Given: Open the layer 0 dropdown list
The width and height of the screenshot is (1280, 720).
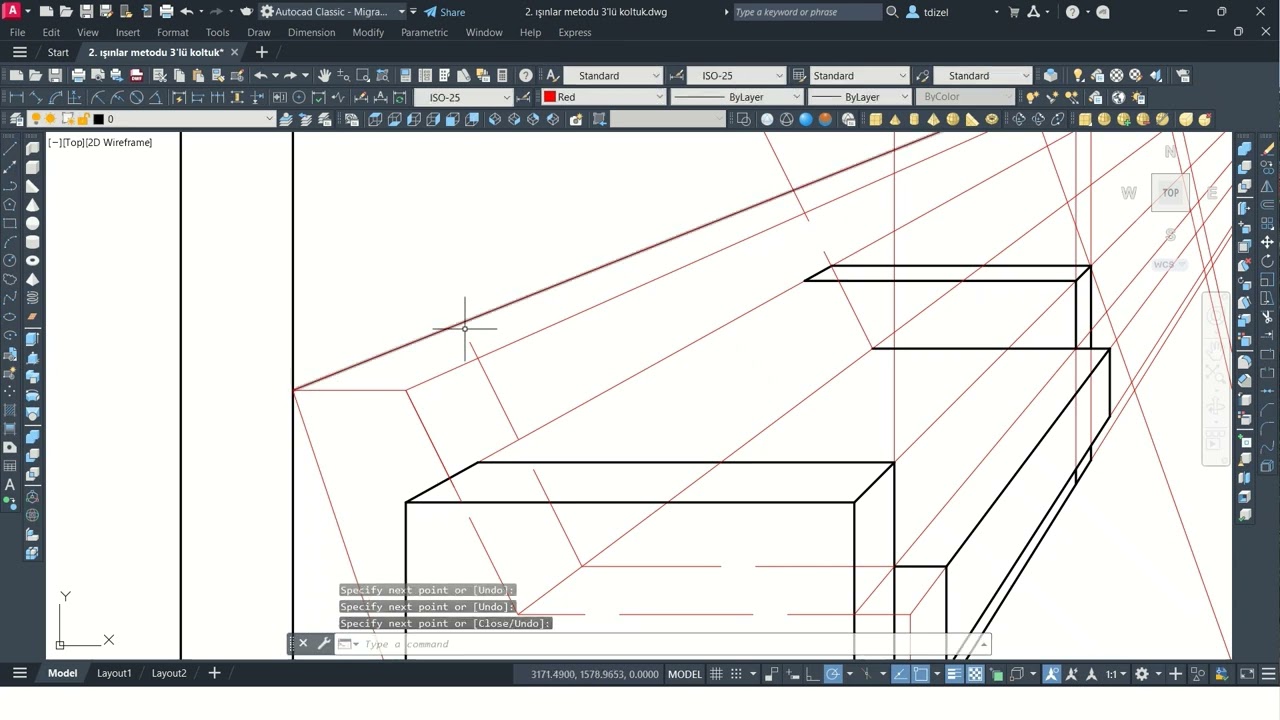Looking at the screenshot, I should tap(186, 119).
